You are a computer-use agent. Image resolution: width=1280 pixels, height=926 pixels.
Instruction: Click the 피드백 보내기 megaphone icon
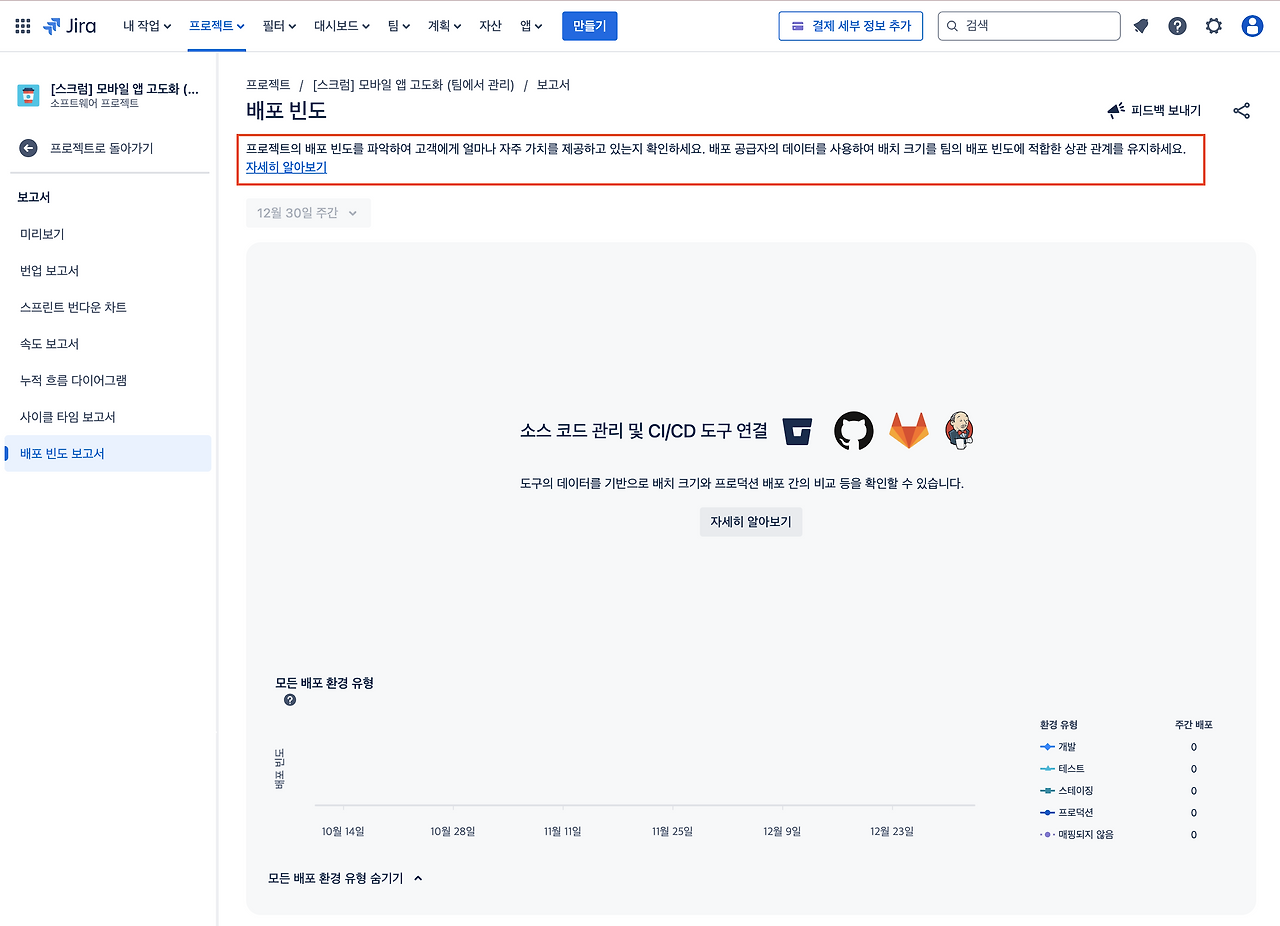1117,111
